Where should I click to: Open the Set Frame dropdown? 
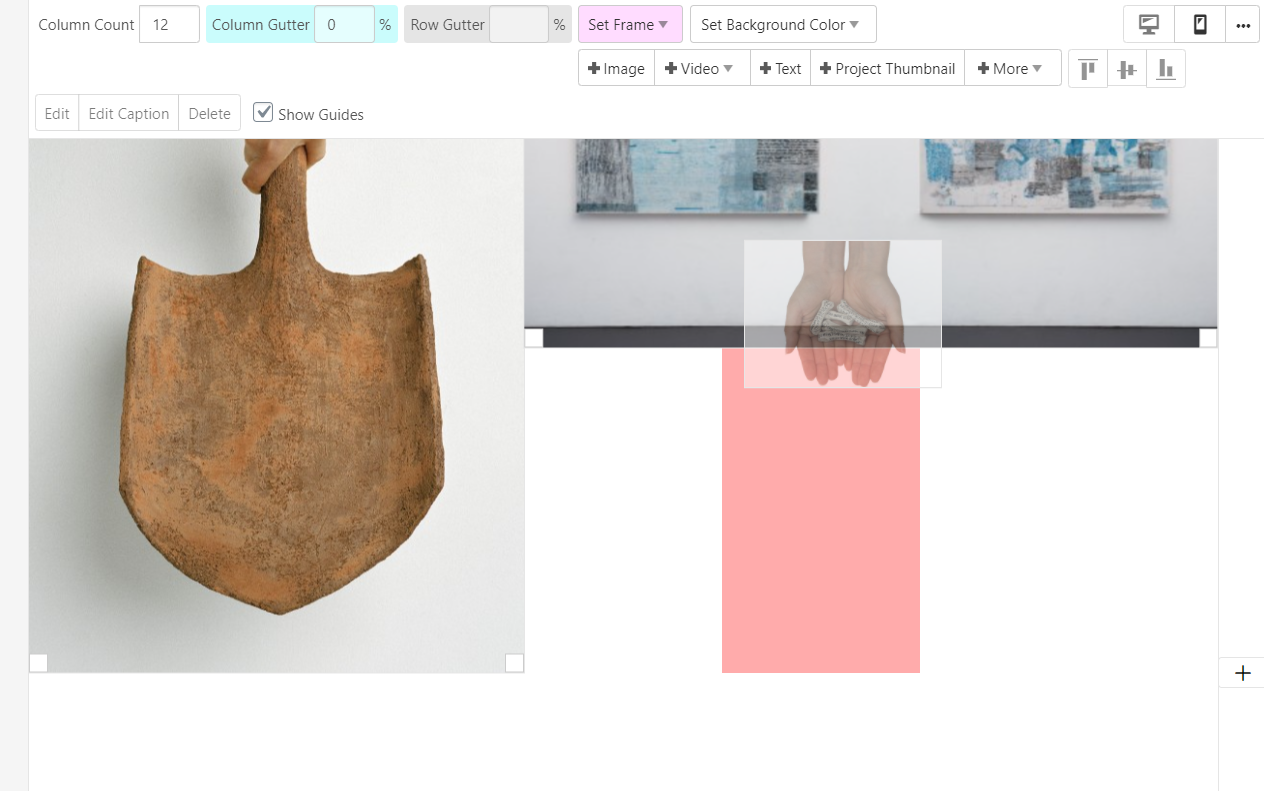click(x=629, y=25)
